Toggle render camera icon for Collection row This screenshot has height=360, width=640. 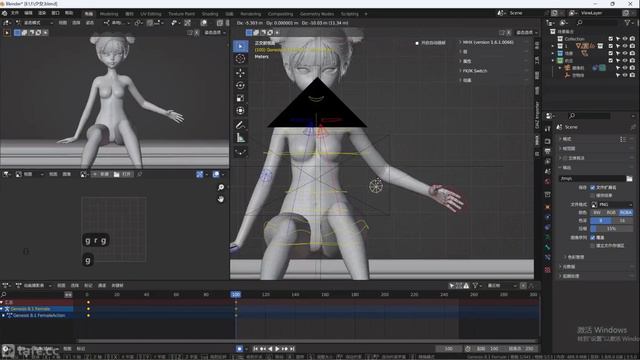(632, 39)
